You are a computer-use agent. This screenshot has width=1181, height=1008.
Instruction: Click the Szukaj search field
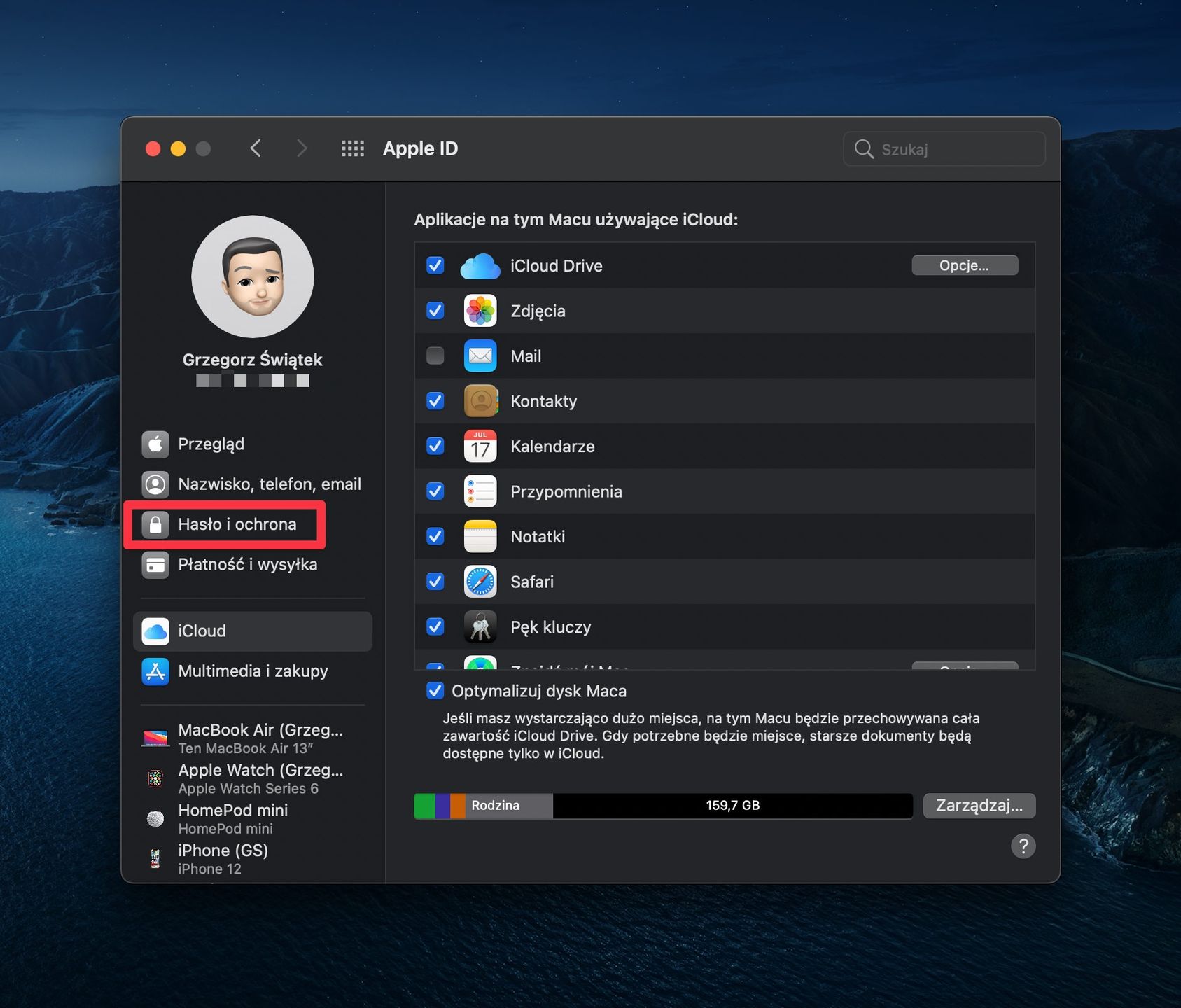point(944,149)
